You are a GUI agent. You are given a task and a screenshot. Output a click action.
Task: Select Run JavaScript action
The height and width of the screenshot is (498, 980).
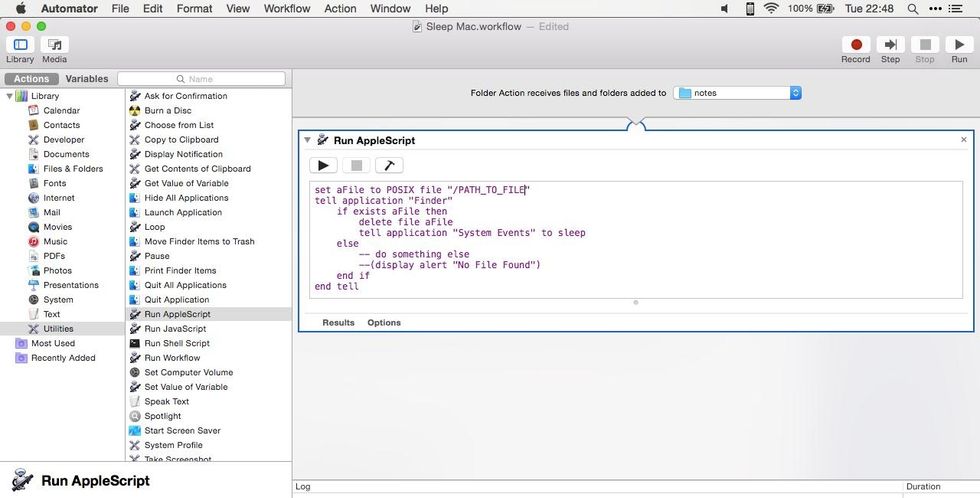coord(175,329)
